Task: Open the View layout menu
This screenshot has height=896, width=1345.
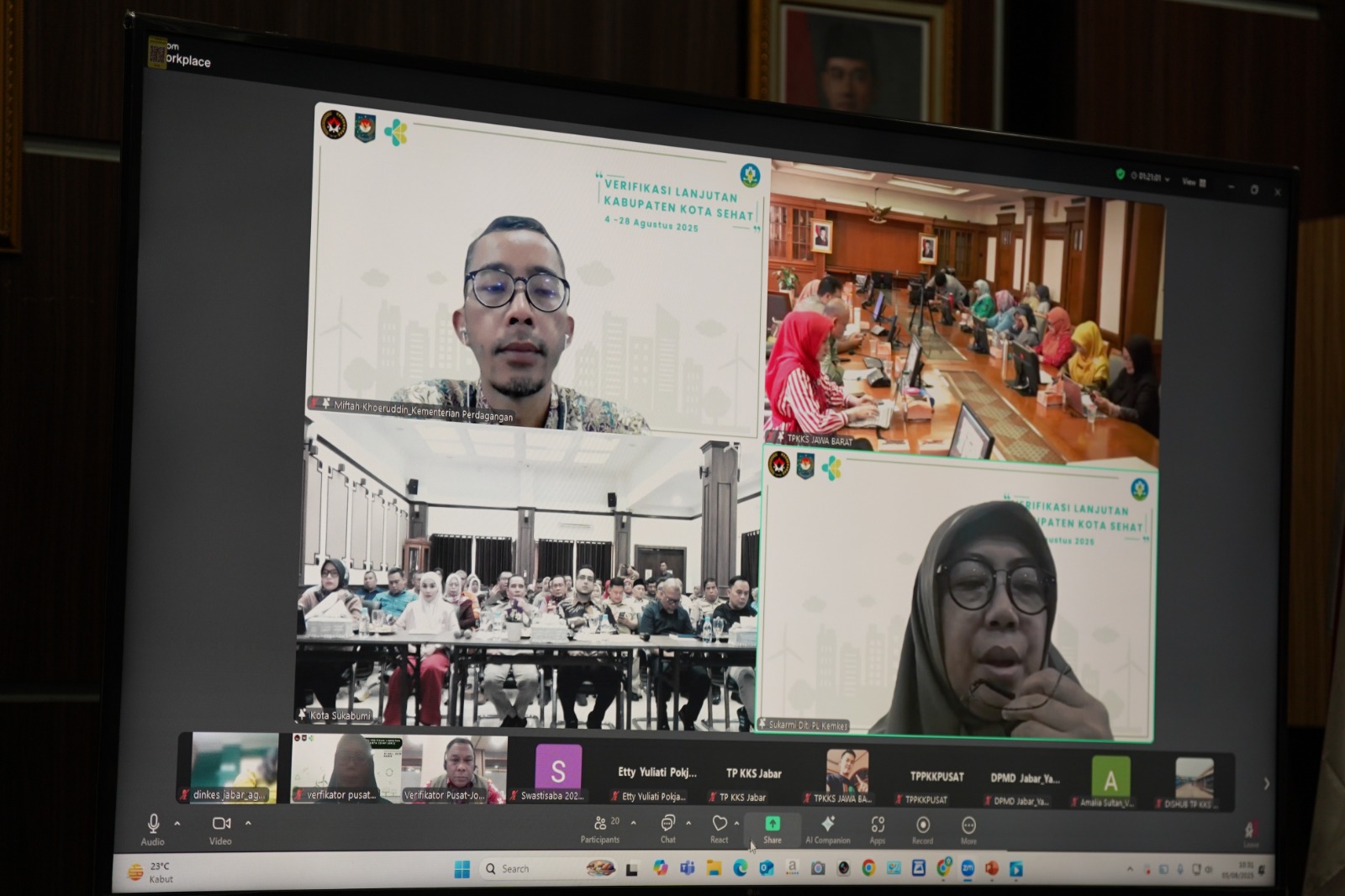Action: coord(1195,182)
